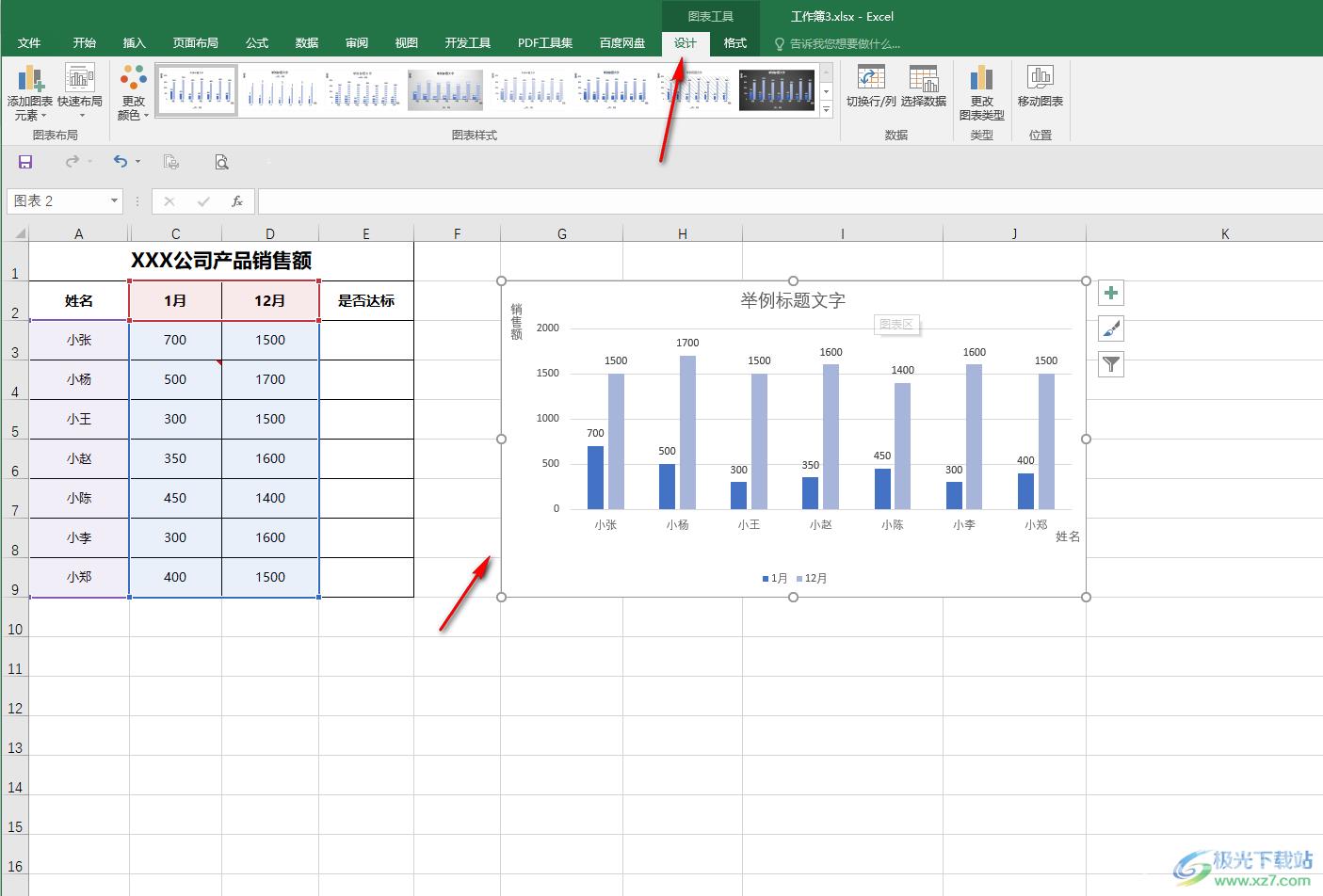1323x896 pixels.
Task: Click the Chart Elements plus button
Action: (x=1111, y=293)
